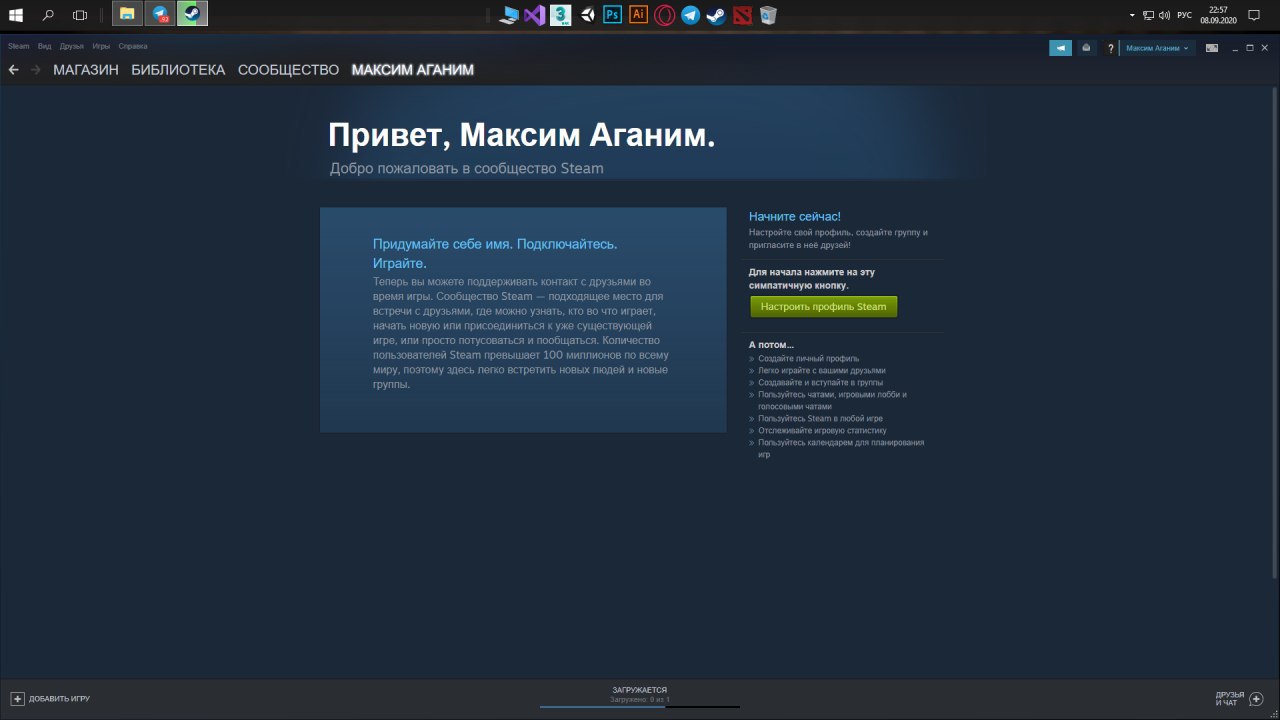Launch Steam shortcut beside the Dota 2 icon
This screenshot has width=1280, height=720.
[x=716, y=15]
